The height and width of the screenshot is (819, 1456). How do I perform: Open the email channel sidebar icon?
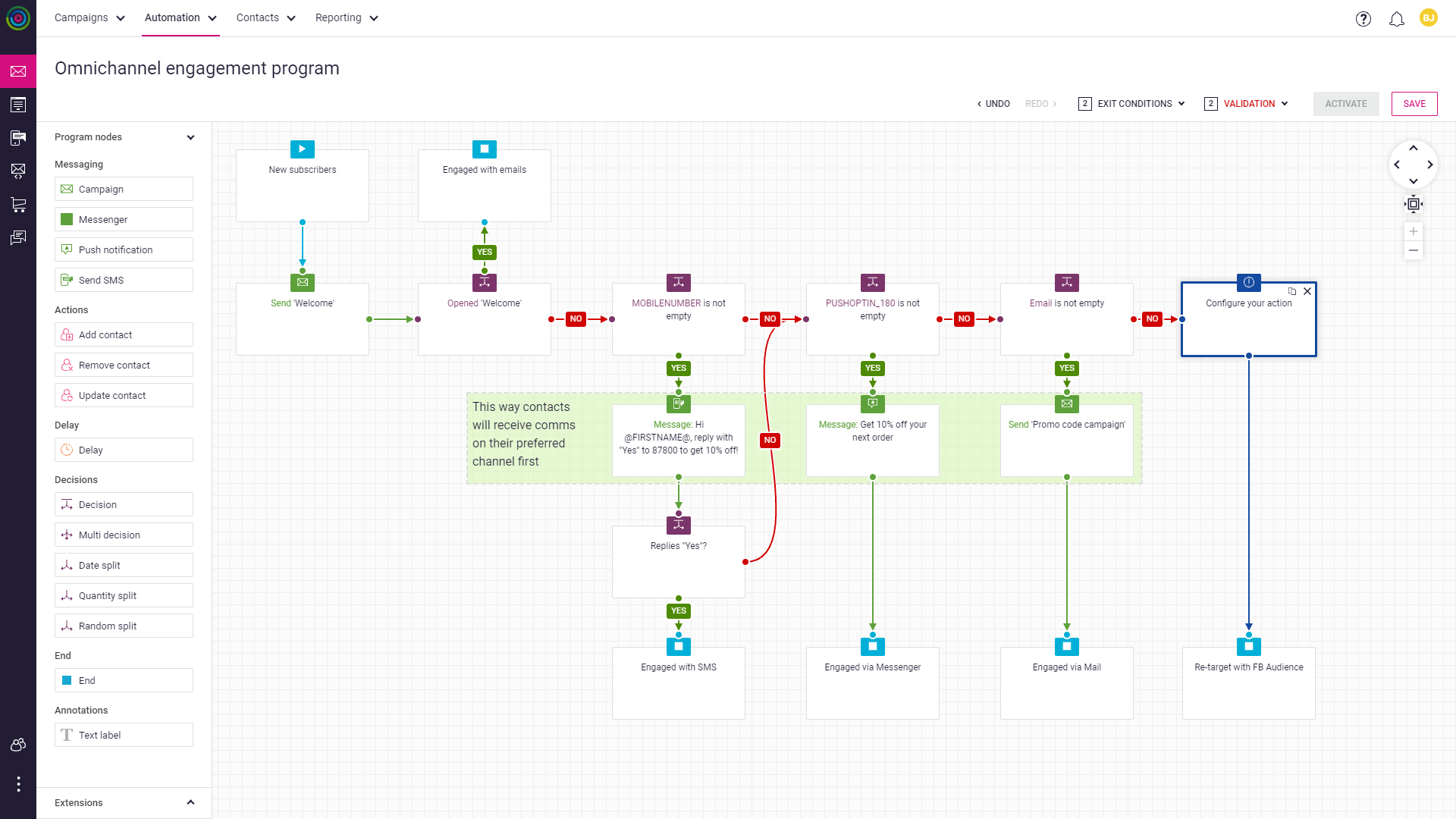18,71
